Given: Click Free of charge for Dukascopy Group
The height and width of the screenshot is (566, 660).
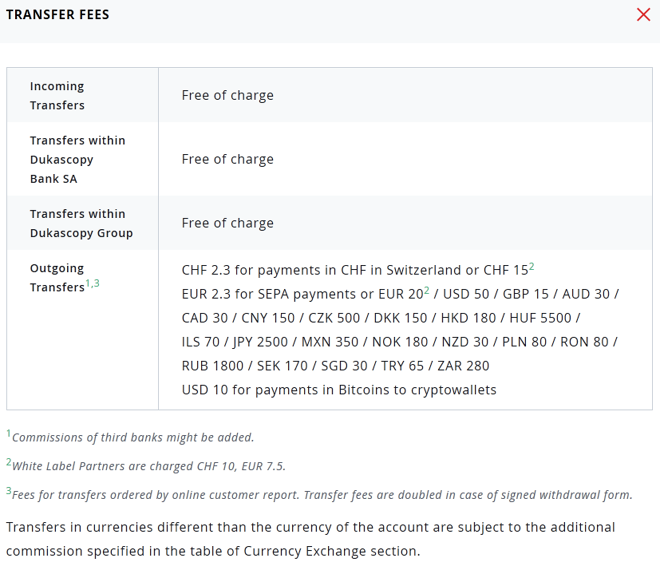Looking at the screenshot, I should click(x=228, y=223).
